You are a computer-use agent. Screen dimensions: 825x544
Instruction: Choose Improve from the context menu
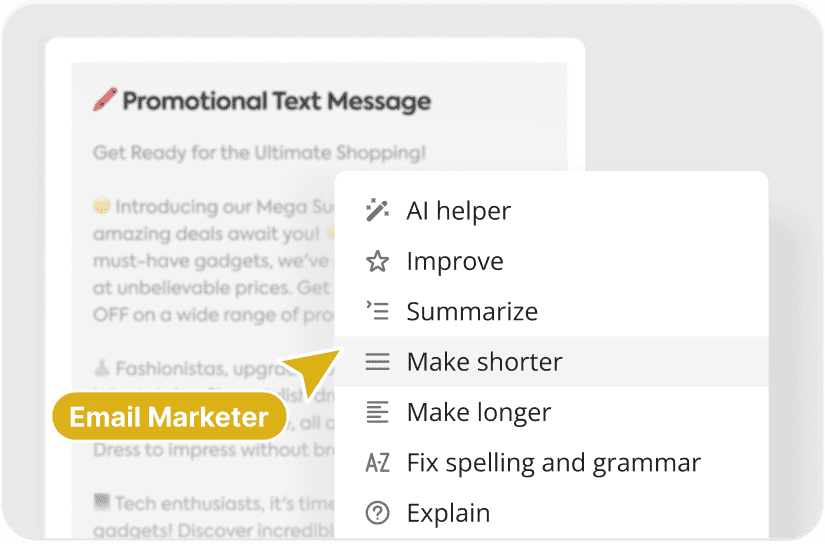point(455,262)
